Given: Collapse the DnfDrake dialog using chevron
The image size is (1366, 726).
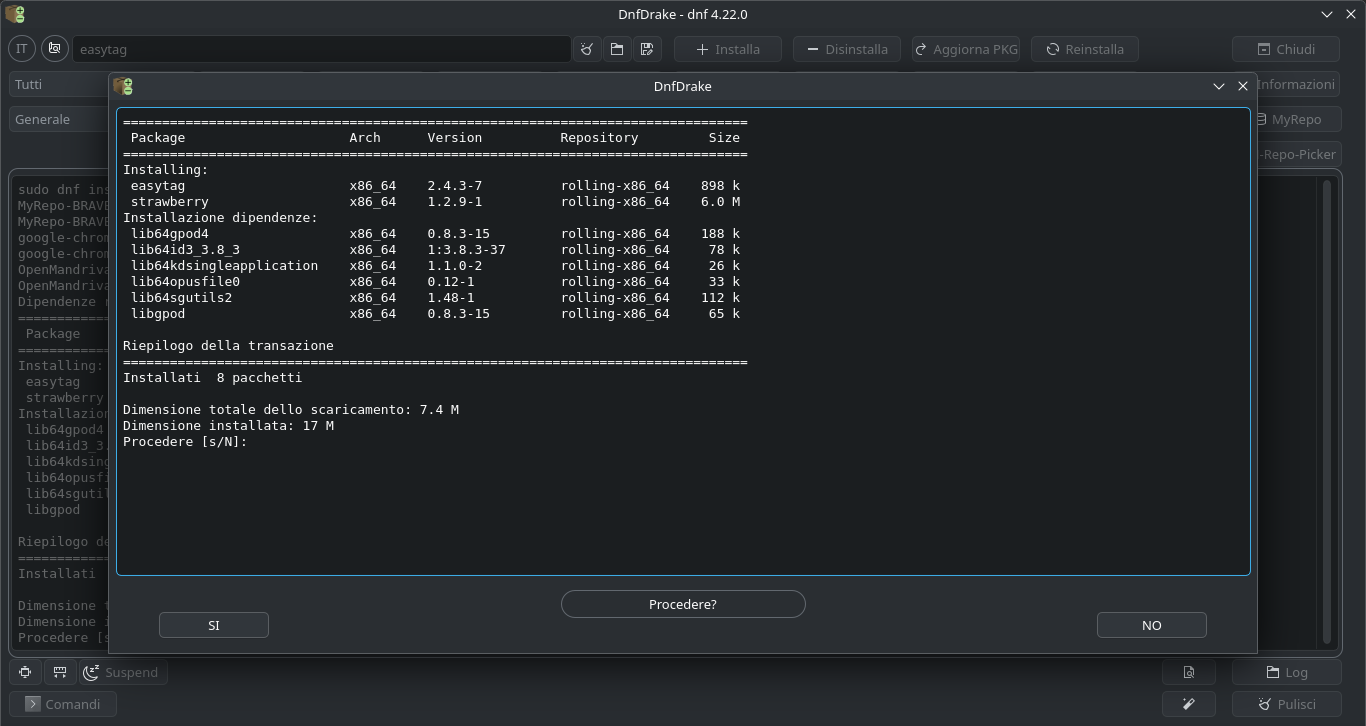Looking at the screenshot, I should point(1218,86).
